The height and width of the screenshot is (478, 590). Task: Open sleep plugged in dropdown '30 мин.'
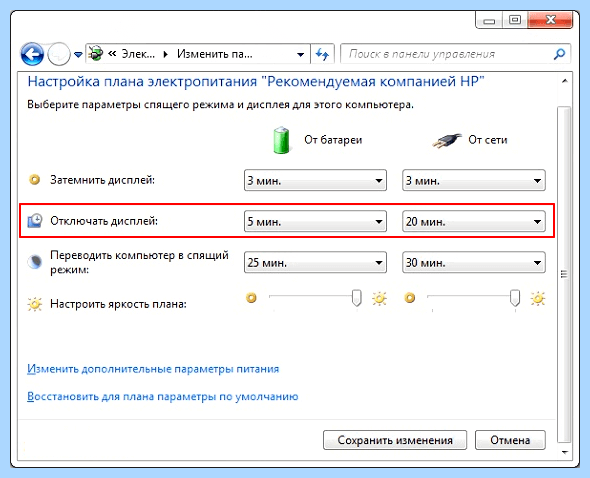(474, 262)
